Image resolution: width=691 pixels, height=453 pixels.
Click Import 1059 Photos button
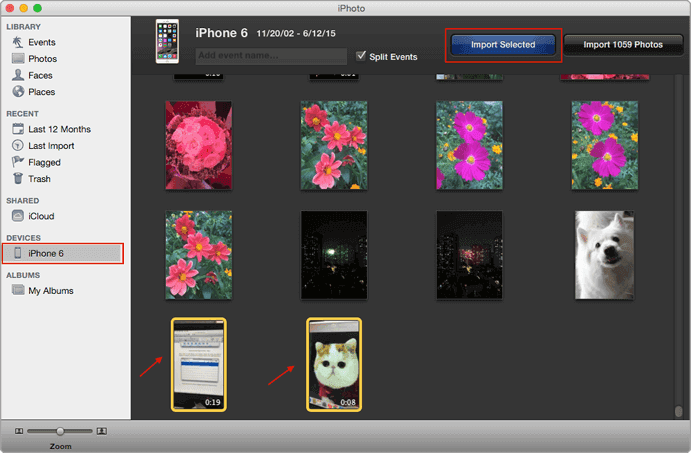tap(623, 45)
